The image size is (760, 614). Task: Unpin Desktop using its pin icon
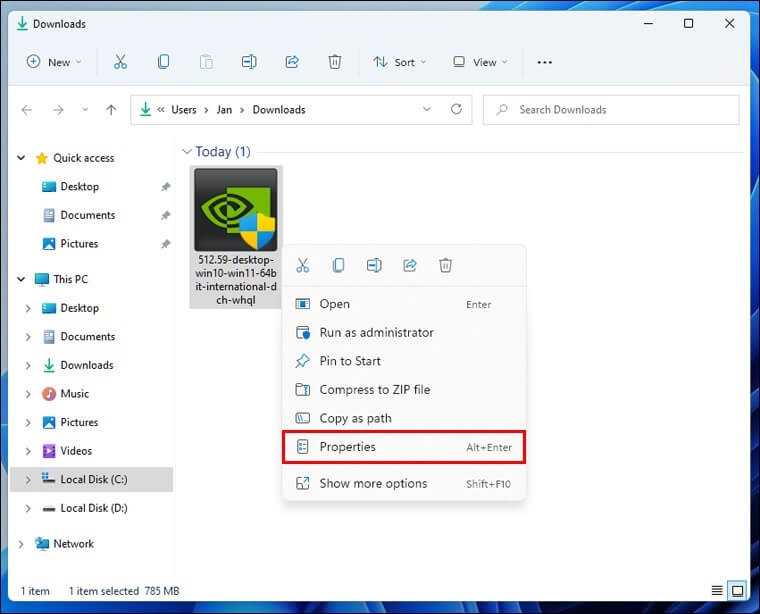click(x=165, y=187)
